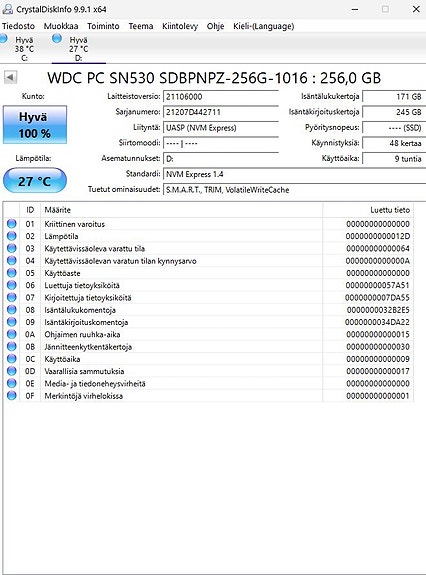Image resolution: width=426 pixels, height=575 pixels.
Task: Open the Ohje menu
Action: pos(215,26)
